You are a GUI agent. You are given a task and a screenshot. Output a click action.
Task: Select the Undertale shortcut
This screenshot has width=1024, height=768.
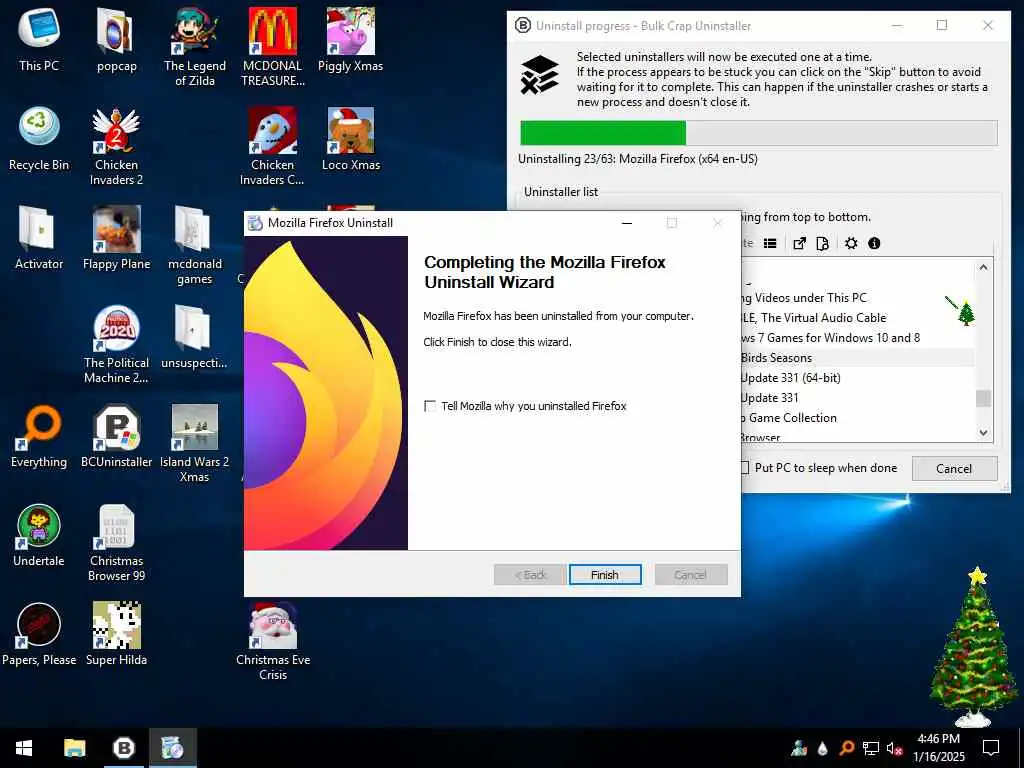(39, 535)
